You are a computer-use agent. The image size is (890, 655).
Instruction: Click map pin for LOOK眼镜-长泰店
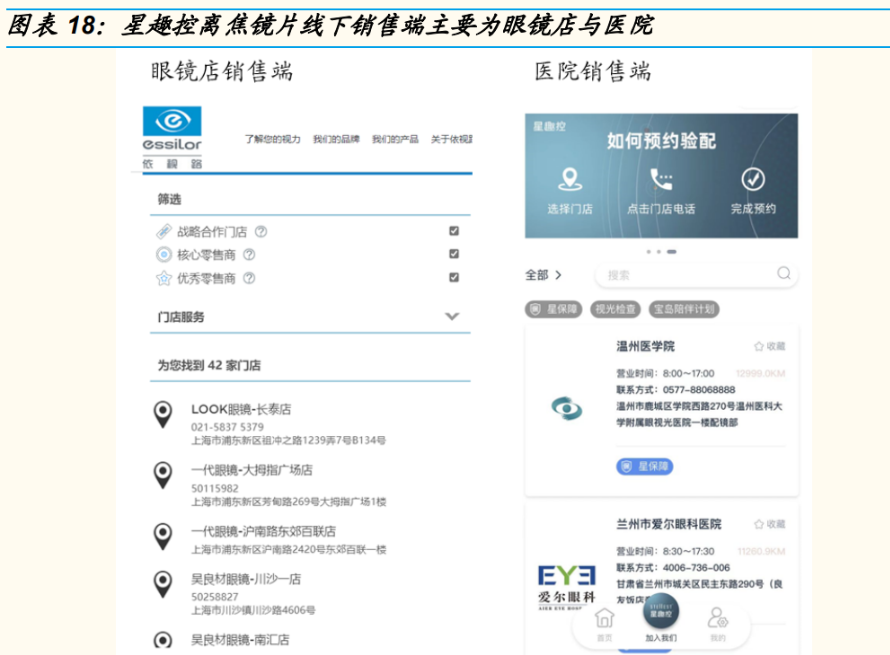163,414
